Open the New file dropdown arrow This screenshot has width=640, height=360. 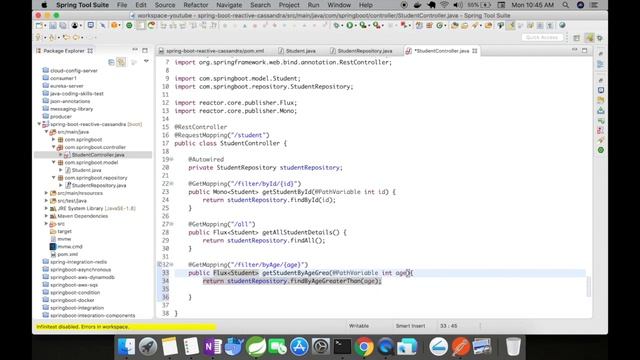[x=44, y=26]
